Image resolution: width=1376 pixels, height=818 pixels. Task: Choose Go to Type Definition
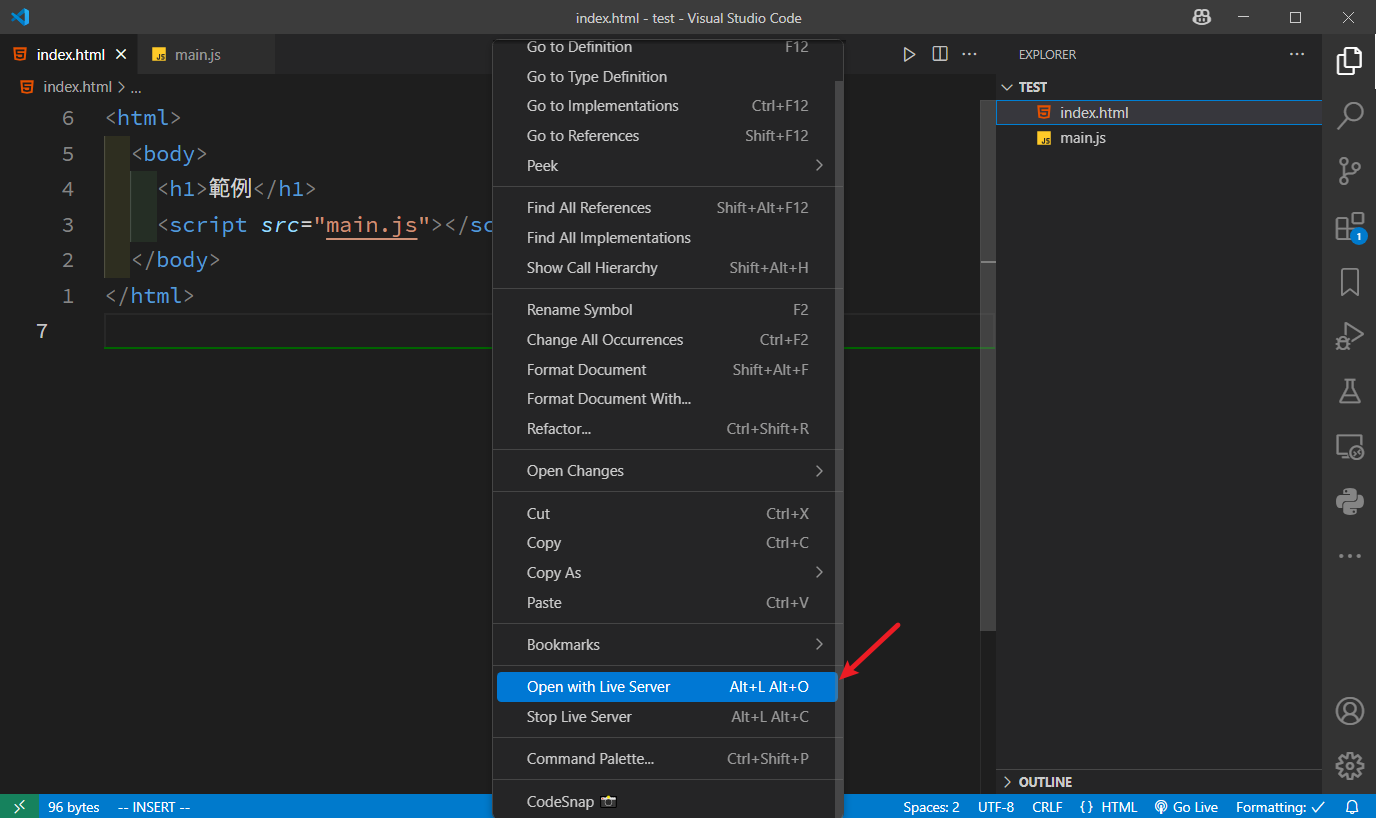(665, 77)
